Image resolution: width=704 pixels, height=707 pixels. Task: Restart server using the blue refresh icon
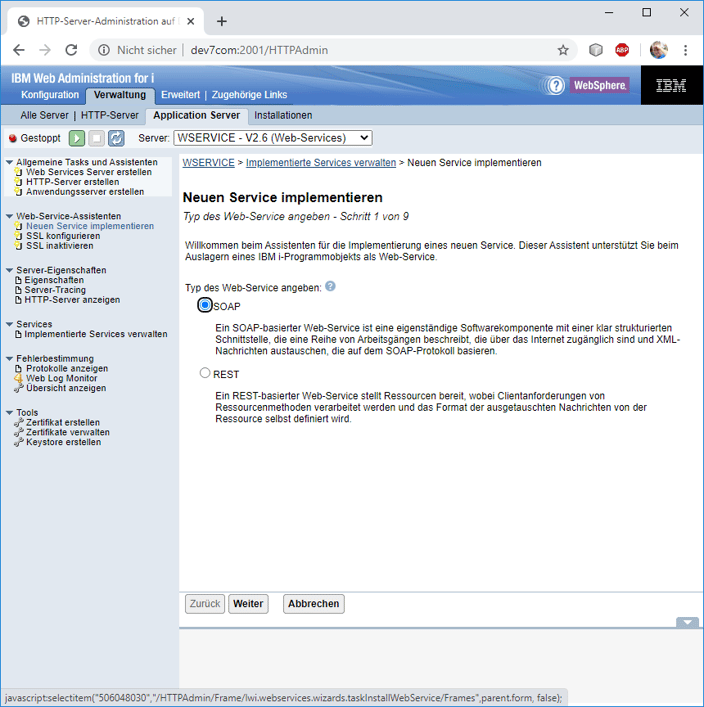tap(116, 138)
